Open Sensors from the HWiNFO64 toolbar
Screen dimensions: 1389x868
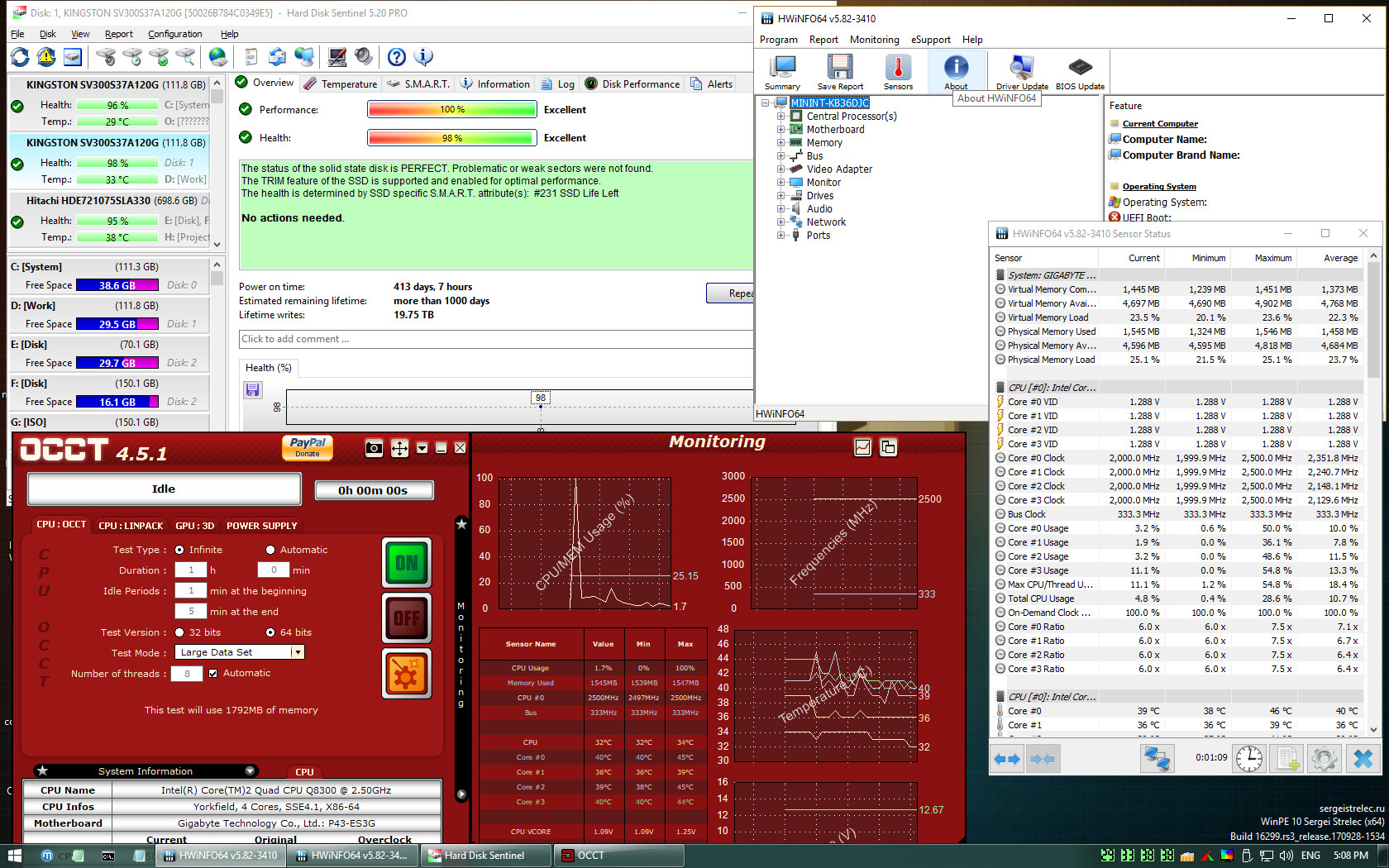point(898,73)
